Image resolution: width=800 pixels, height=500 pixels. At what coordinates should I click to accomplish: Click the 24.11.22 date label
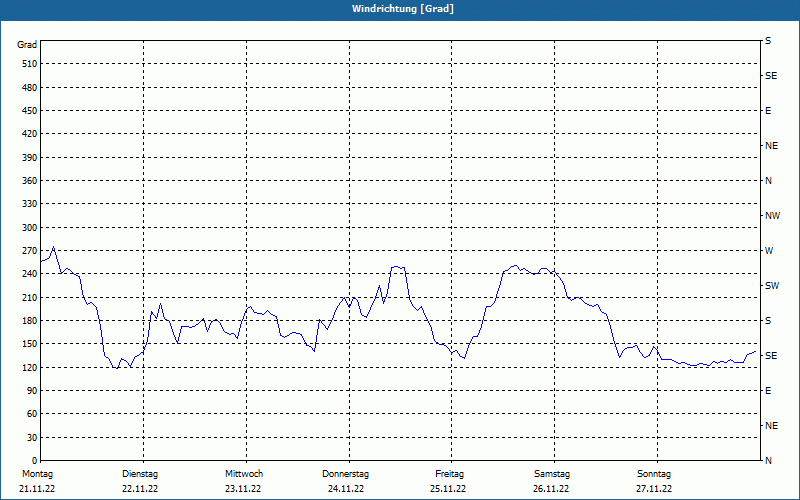(x=346, y=489)
